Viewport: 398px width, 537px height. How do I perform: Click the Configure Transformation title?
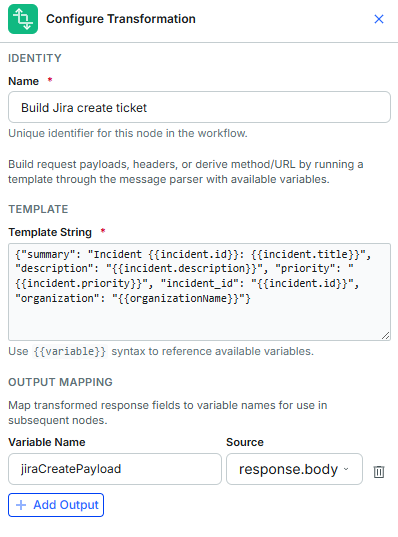tap(121, 19)
